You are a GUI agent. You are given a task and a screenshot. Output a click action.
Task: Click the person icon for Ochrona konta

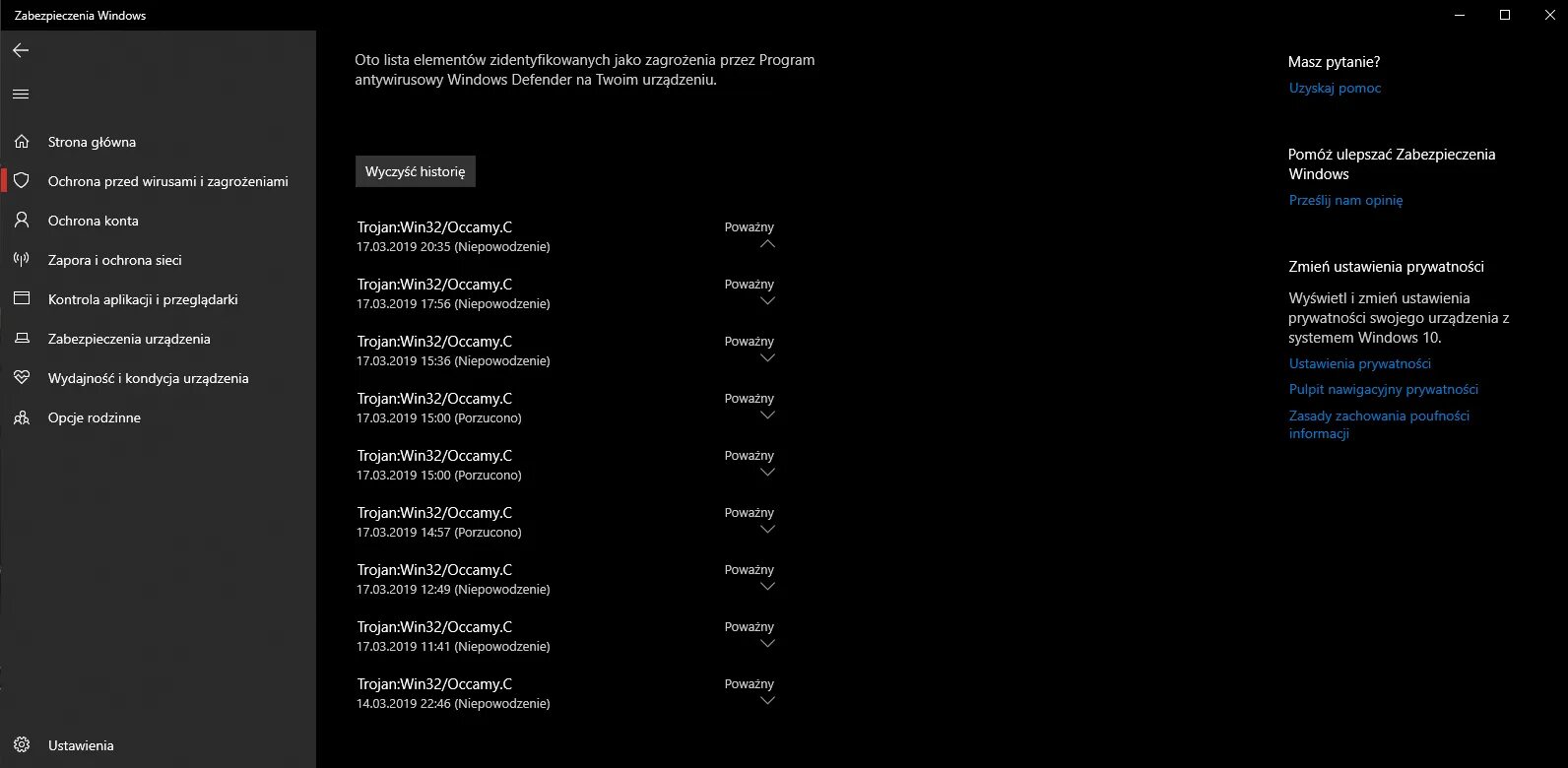(x=22, y=221)
